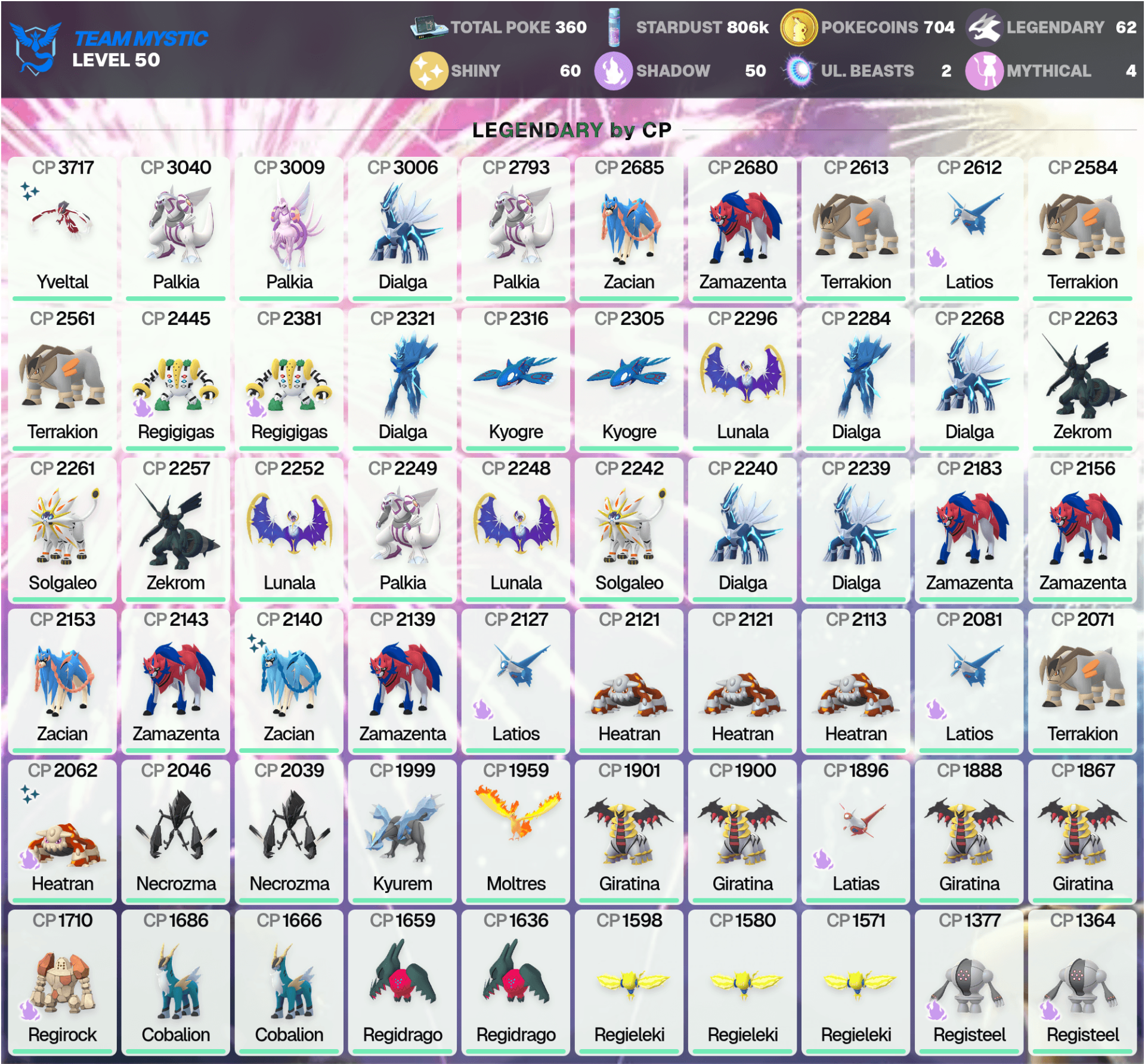
Task: Click the Ultra Beasts wormhole icon
Action: (800, 71)
